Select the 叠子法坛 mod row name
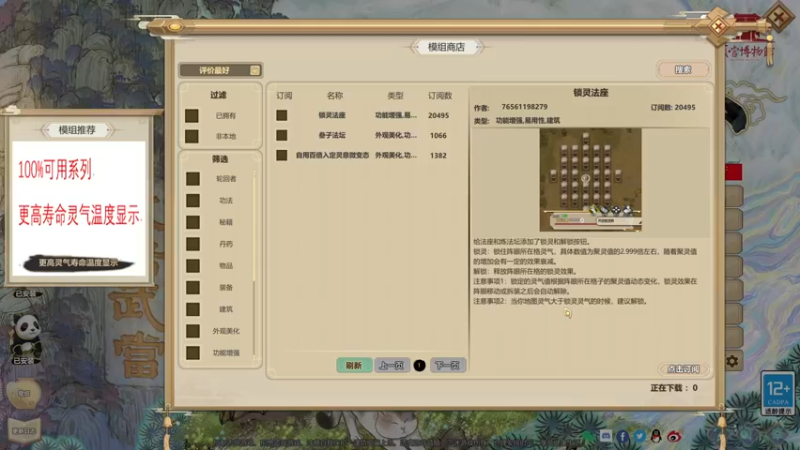 (x=332, y=135)
